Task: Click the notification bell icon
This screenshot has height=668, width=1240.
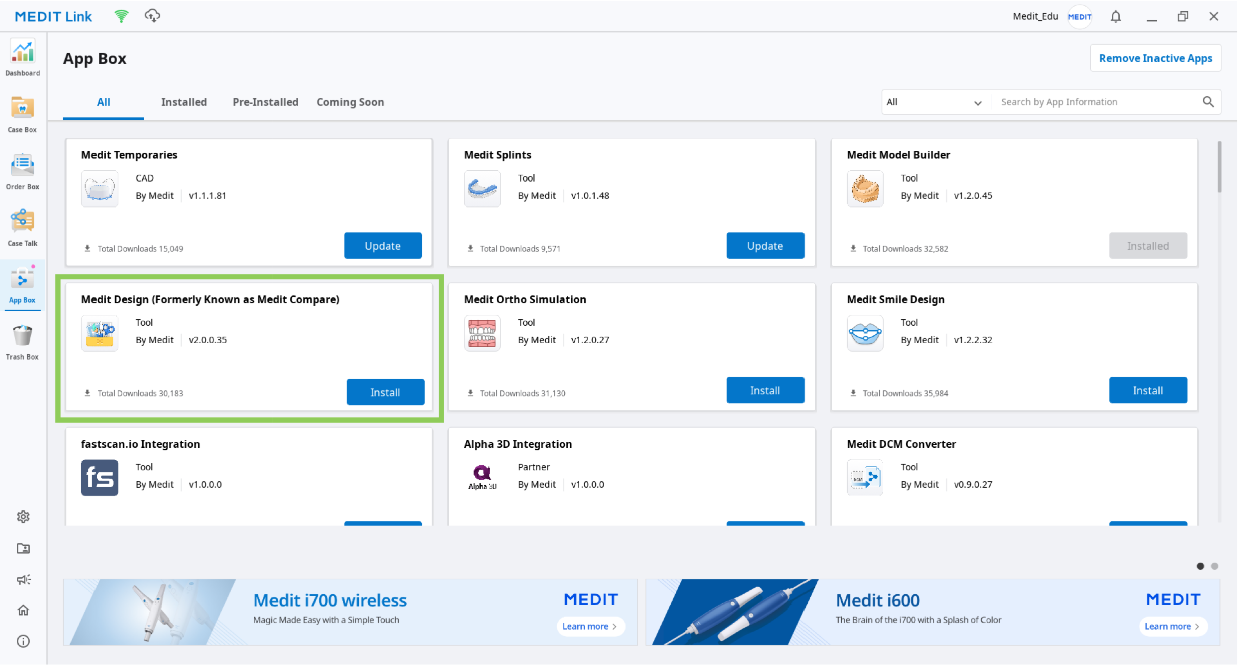Action: (x=1116, y=16)
